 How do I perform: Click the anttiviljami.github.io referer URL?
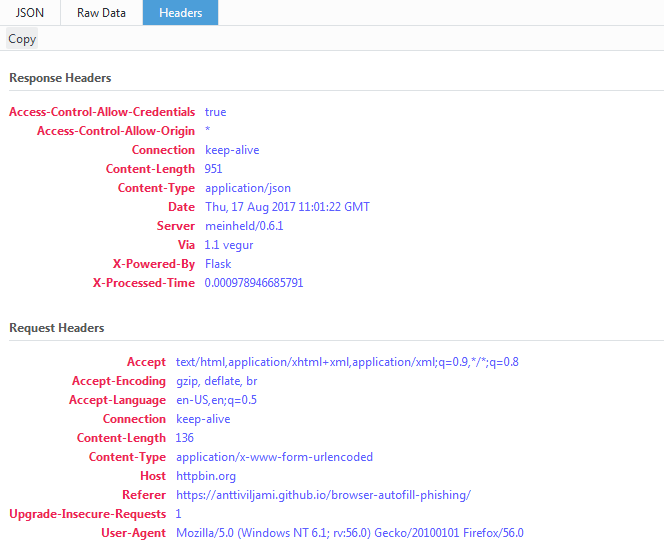pos(324,495)
